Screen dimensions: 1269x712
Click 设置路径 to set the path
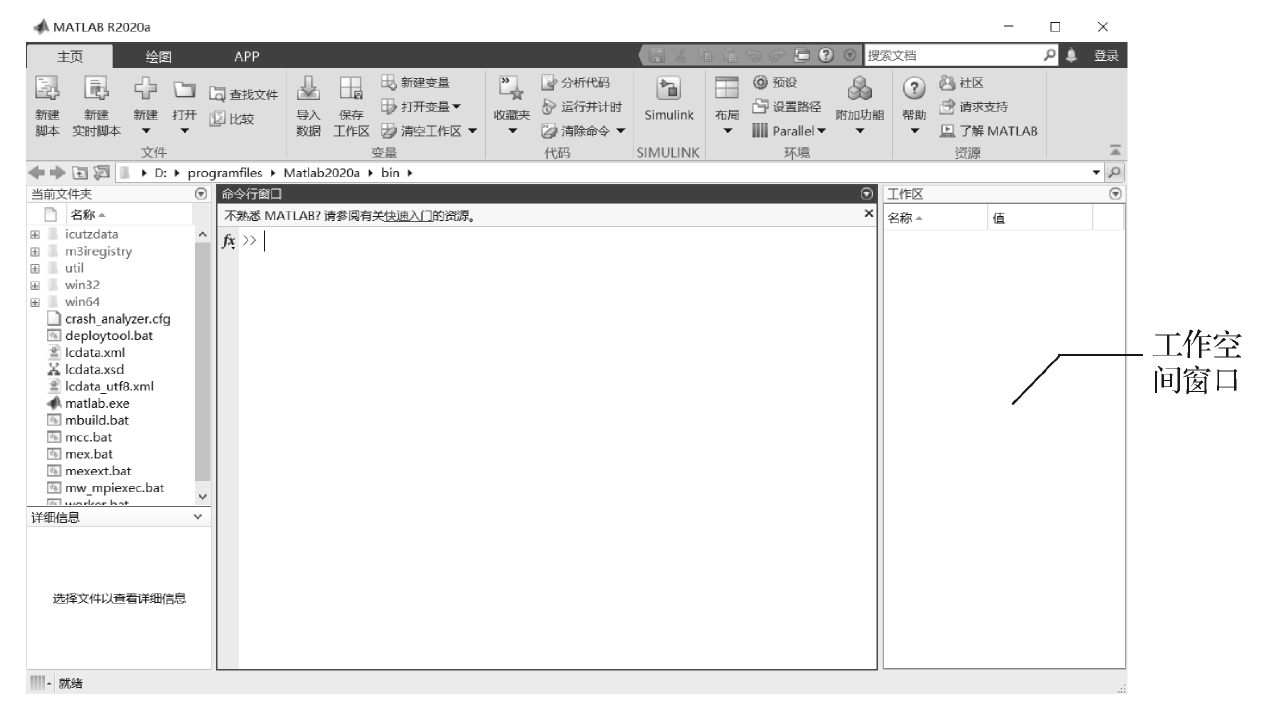(787, 107)
